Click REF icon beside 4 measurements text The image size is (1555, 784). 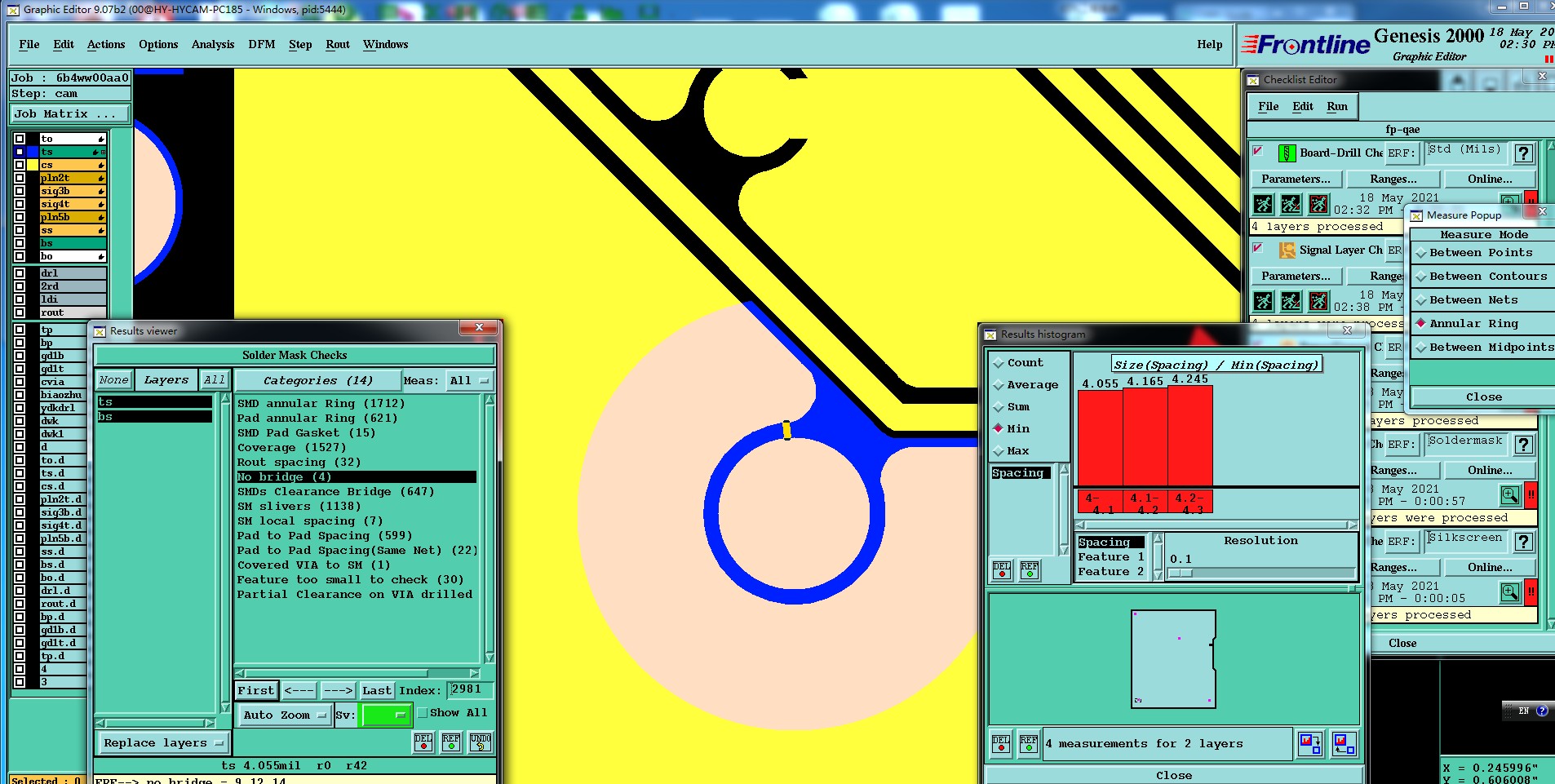[1029, 743]
